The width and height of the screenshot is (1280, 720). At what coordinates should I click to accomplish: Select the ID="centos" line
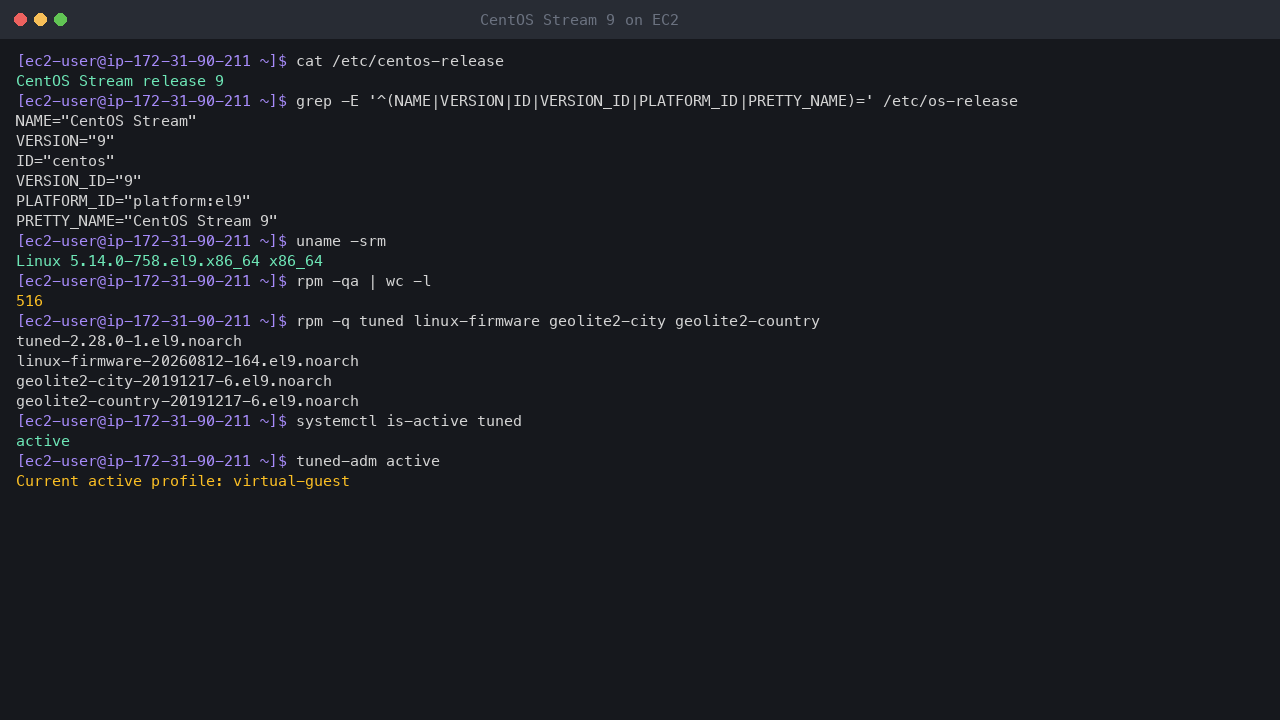pos(65,161)
